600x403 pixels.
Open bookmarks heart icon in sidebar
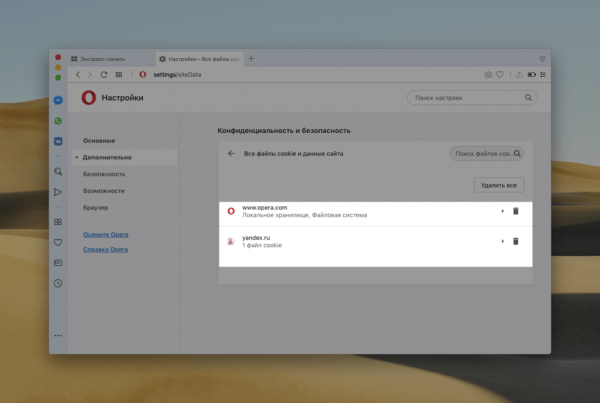click(58, 242)
